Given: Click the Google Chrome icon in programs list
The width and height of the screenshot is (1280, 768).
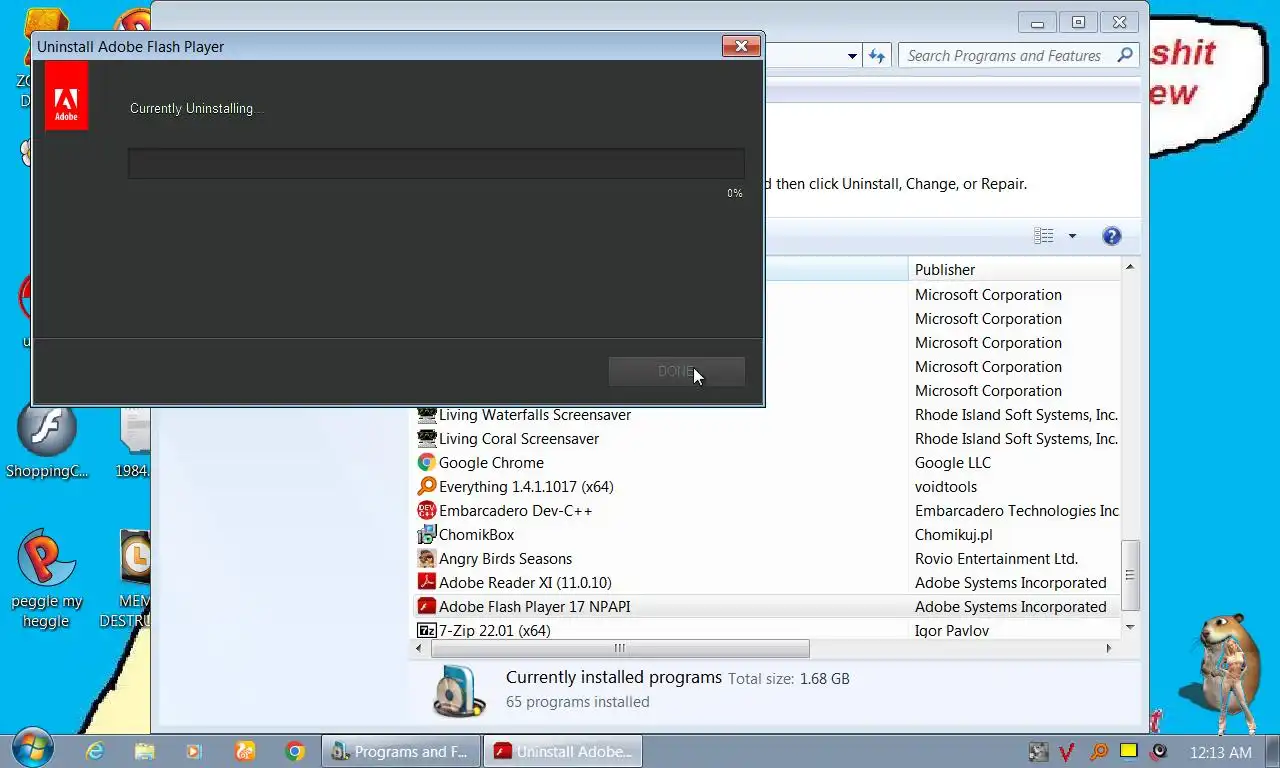Looking at the screenshot, I should click(427, 462).
